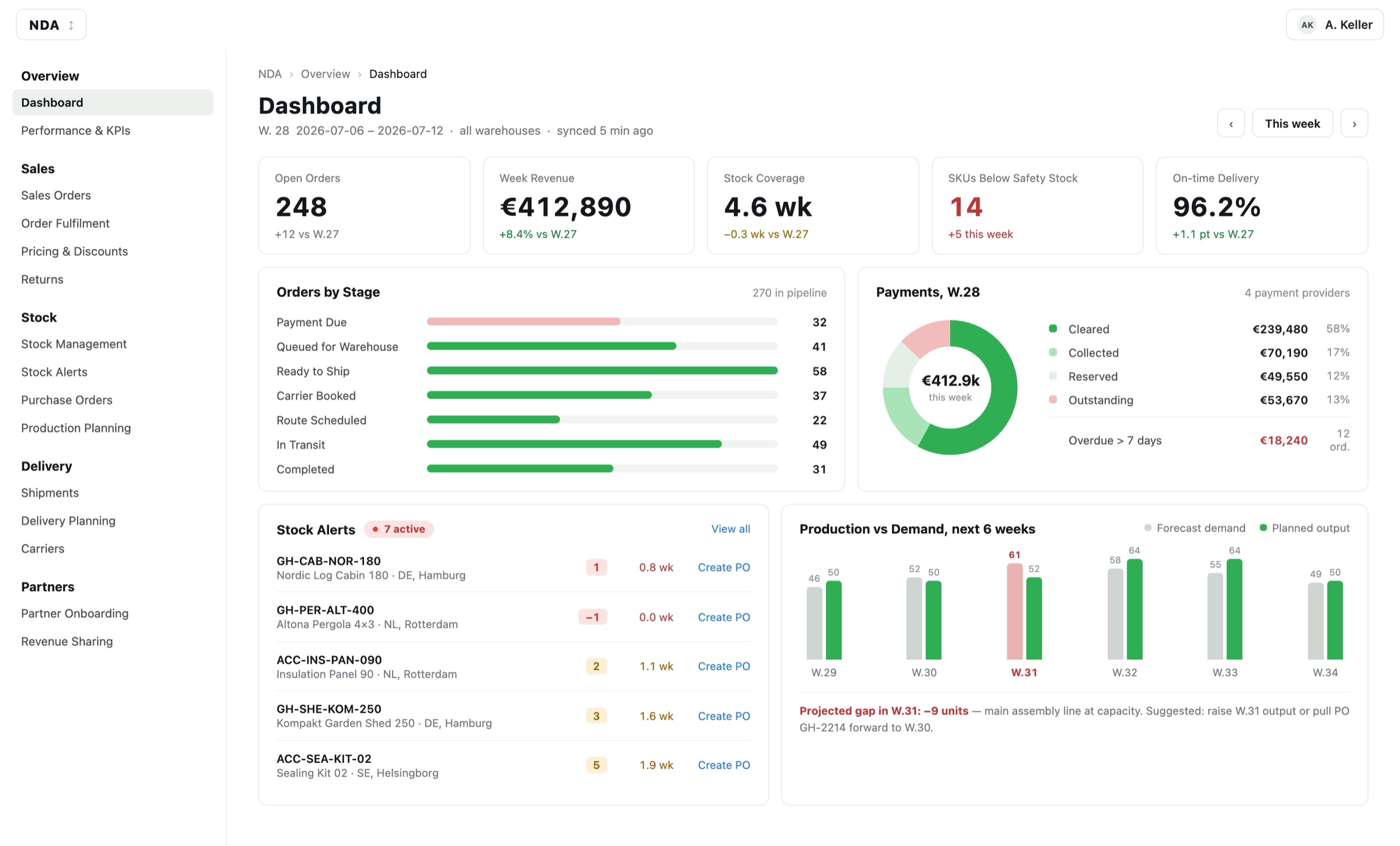Create PO for ACC-INS-PAN-090
This screenshot has width=1400, height=846.
(x=724, y=666)
